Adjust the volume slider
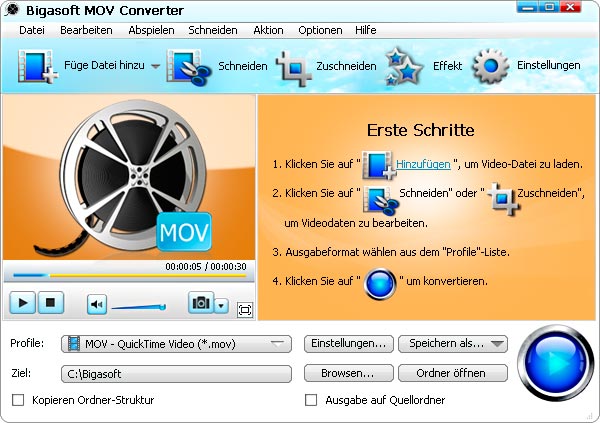The height and width of the screenshot is (423, 600). coord(138,307)
